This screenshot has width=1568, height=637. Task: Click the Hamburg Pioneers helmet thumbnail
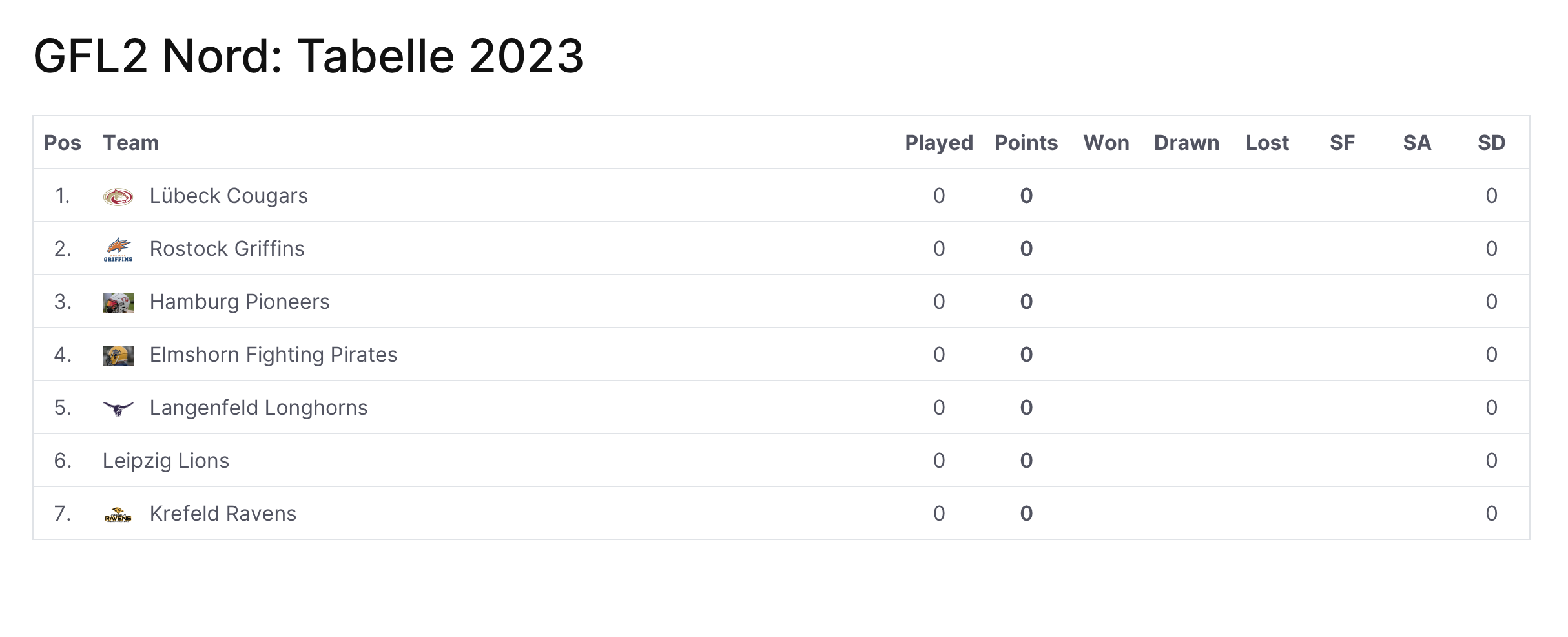click(118, 302)
